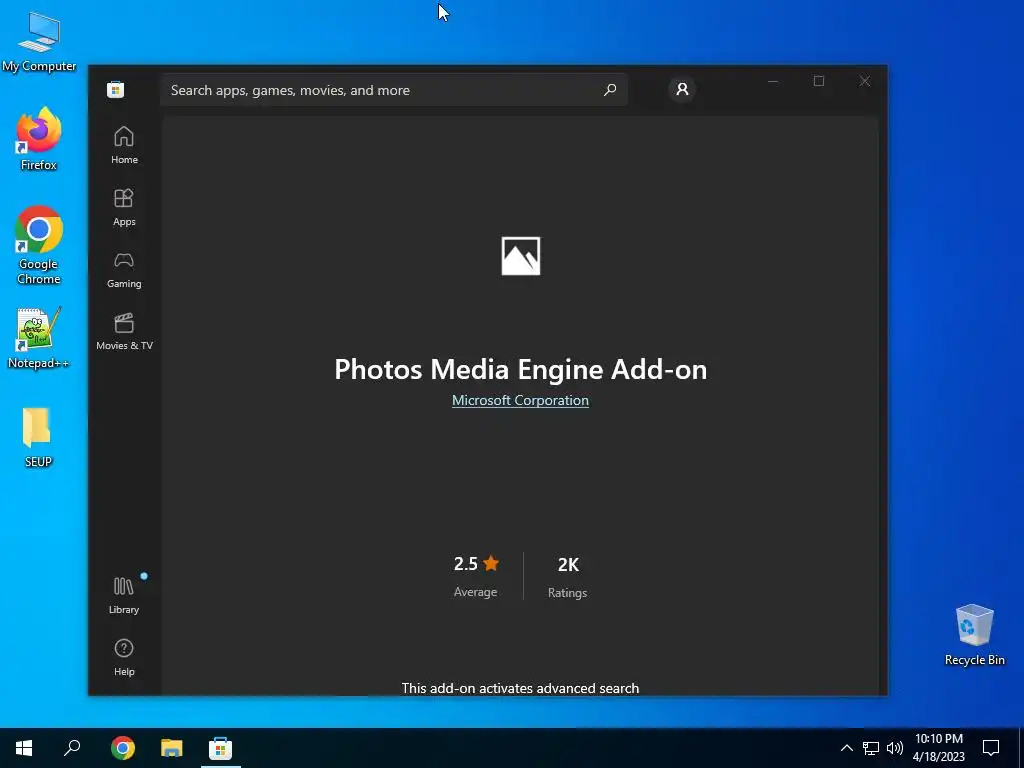1024x768 pixels.
Task: Open taskbar search
Action: point(72,748)
